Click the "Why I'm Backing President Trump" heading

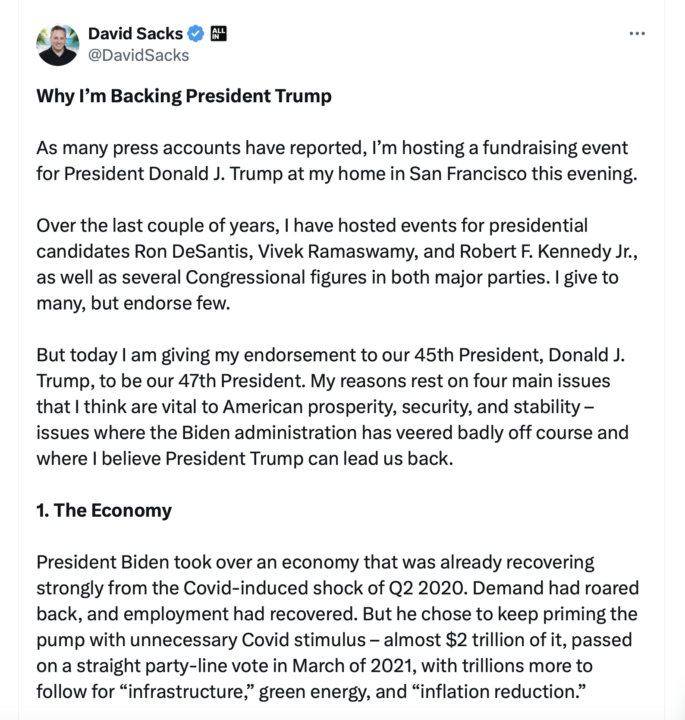pos(184,97)
